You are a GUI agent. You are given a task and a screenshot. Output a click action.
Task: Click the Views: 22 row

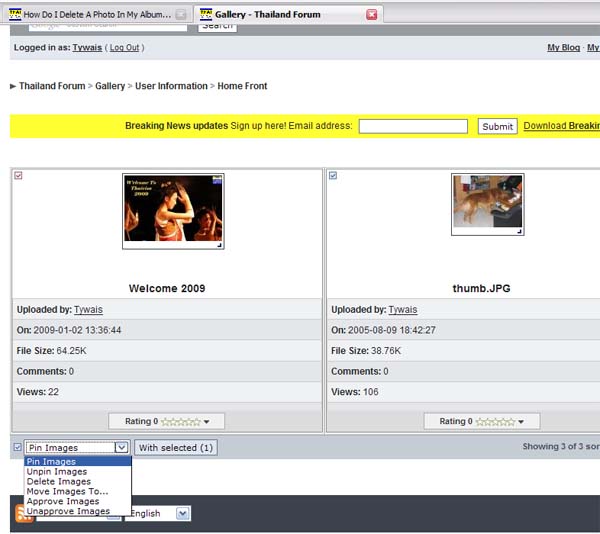[167, 392]
